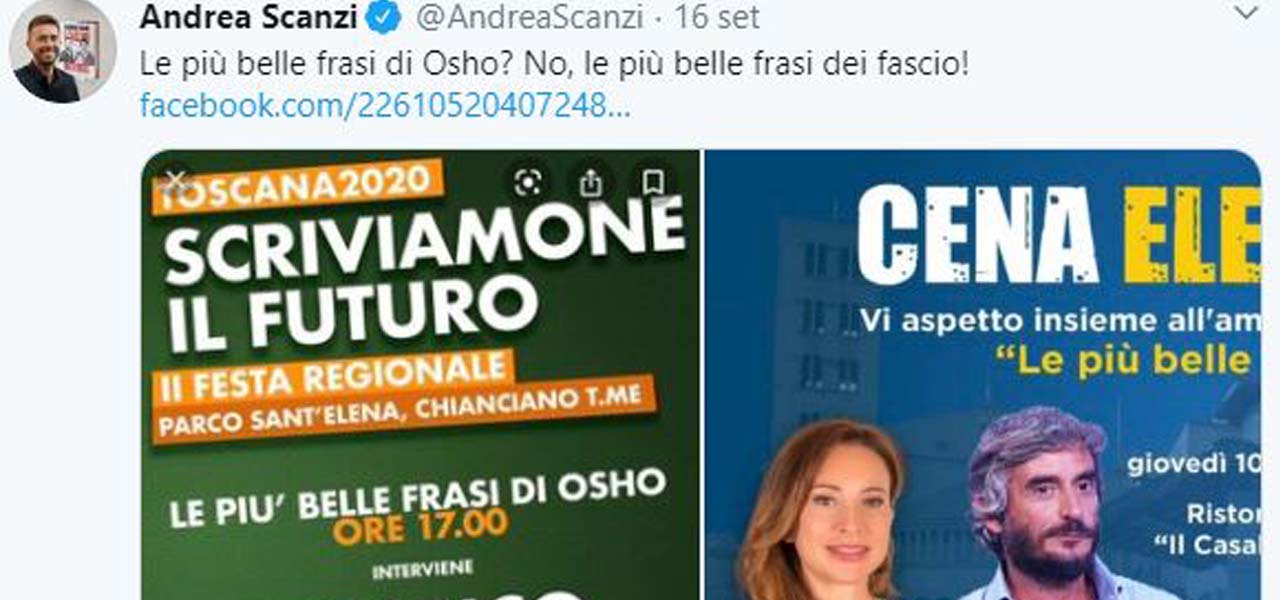Click the bookmark save icon on the poster
The width and height of the screenshot is (1280, 600).
point(653,182)
